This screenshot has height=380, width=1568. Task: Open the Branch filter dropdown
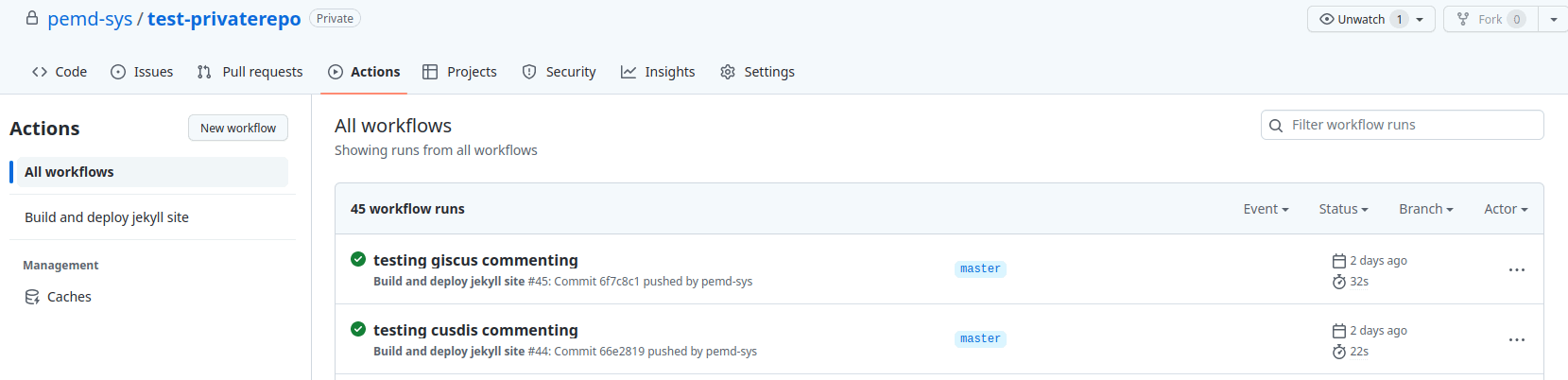click(x=1426, y=209)
